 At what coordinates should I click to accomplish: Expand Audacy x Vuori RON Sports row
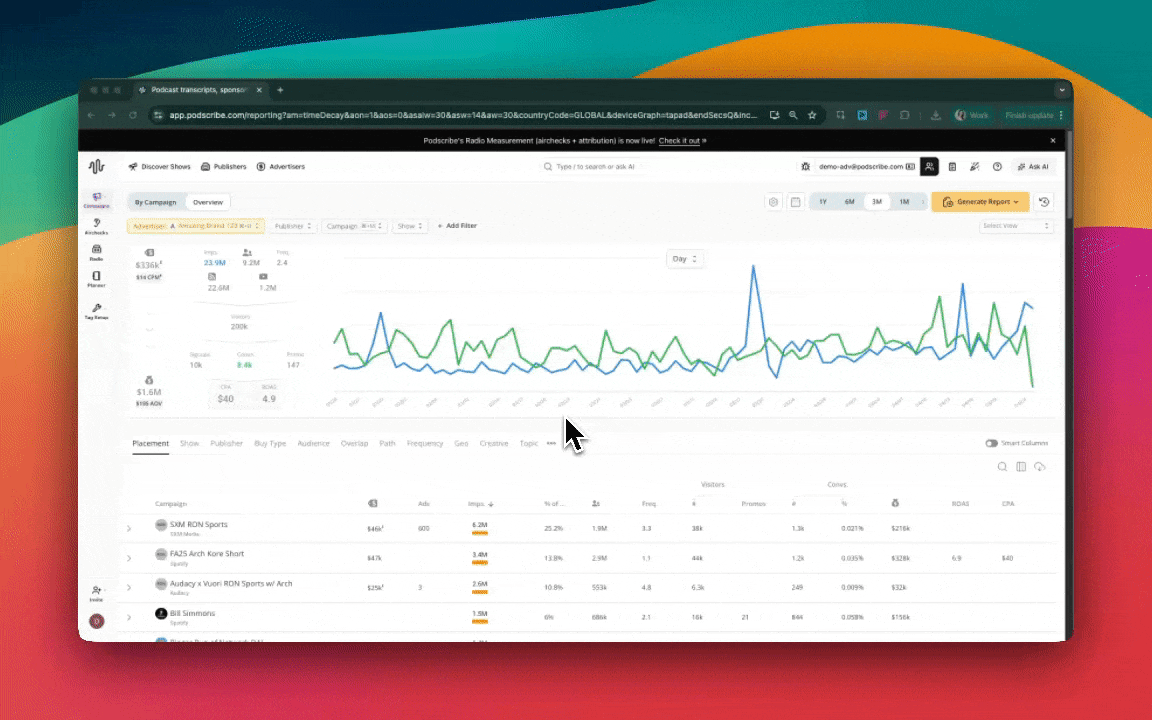pyautogui.click(x=129, y=588)
